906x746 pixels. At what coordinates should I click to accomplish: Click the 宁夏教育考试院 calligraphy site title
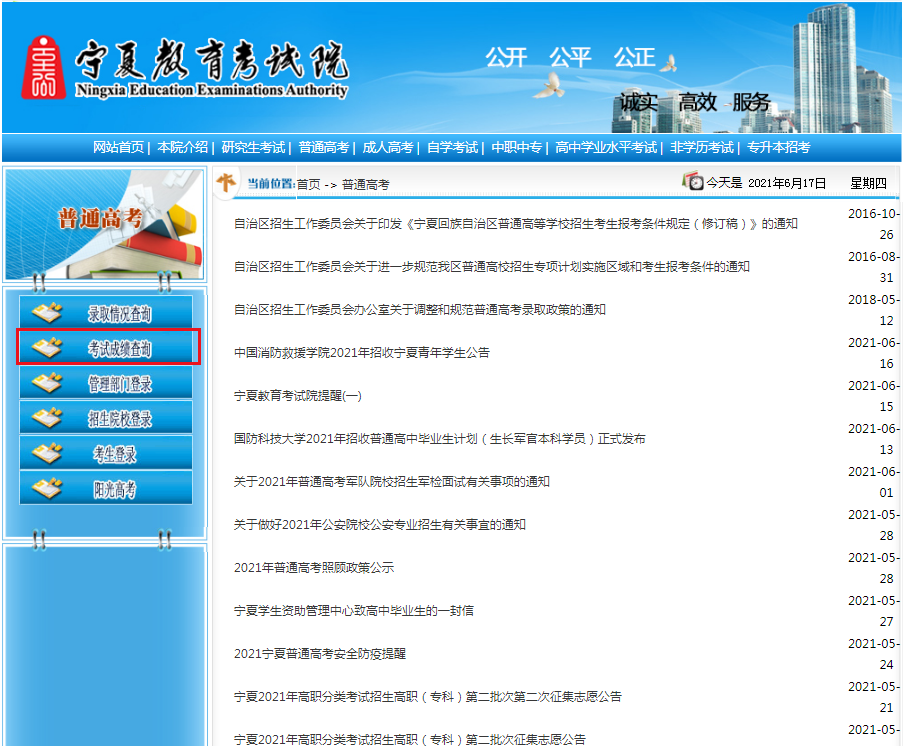[212, 60]
